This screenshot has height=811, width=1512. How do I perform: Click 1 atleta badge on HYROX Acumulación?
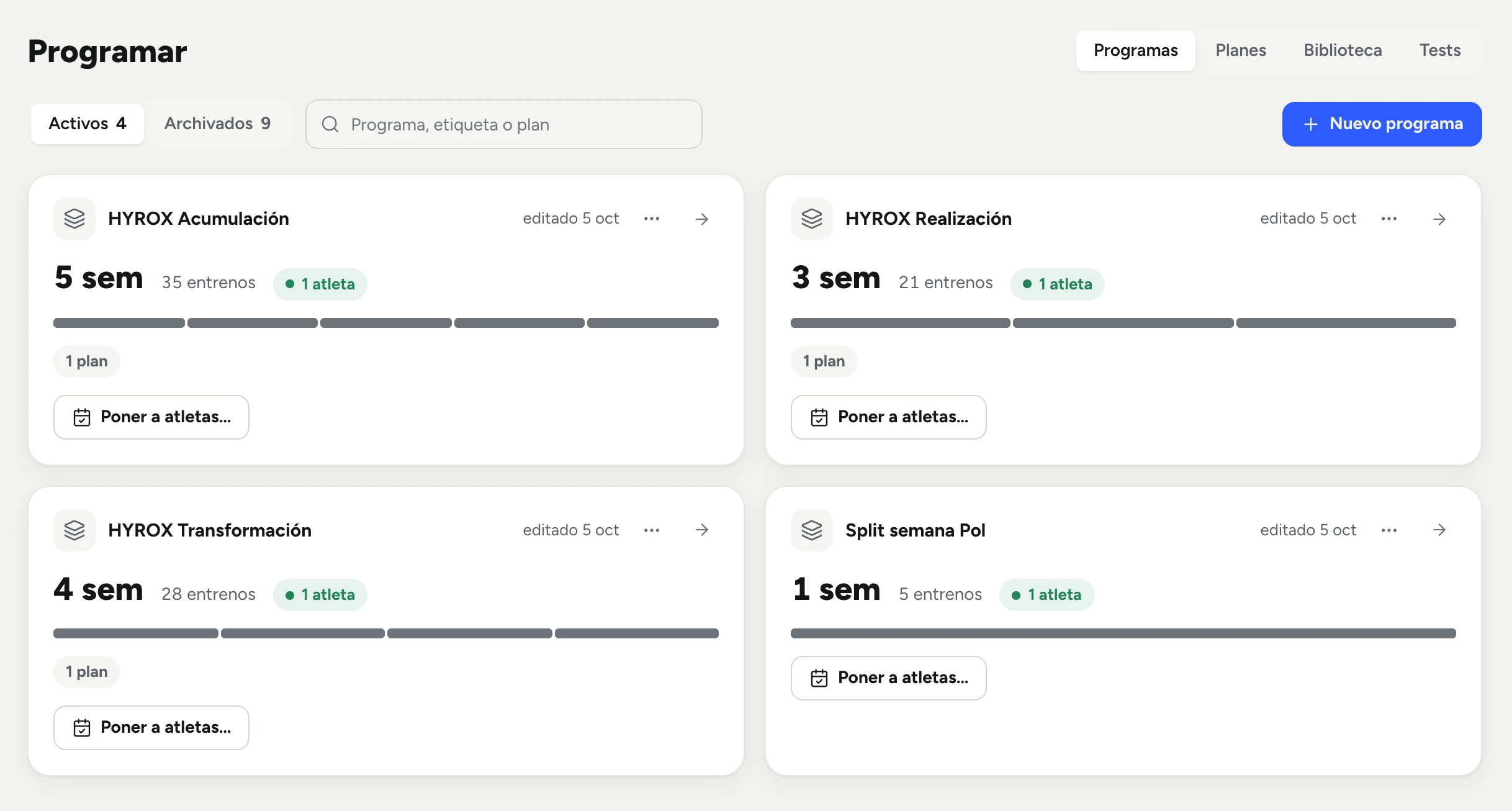[320, 284]
